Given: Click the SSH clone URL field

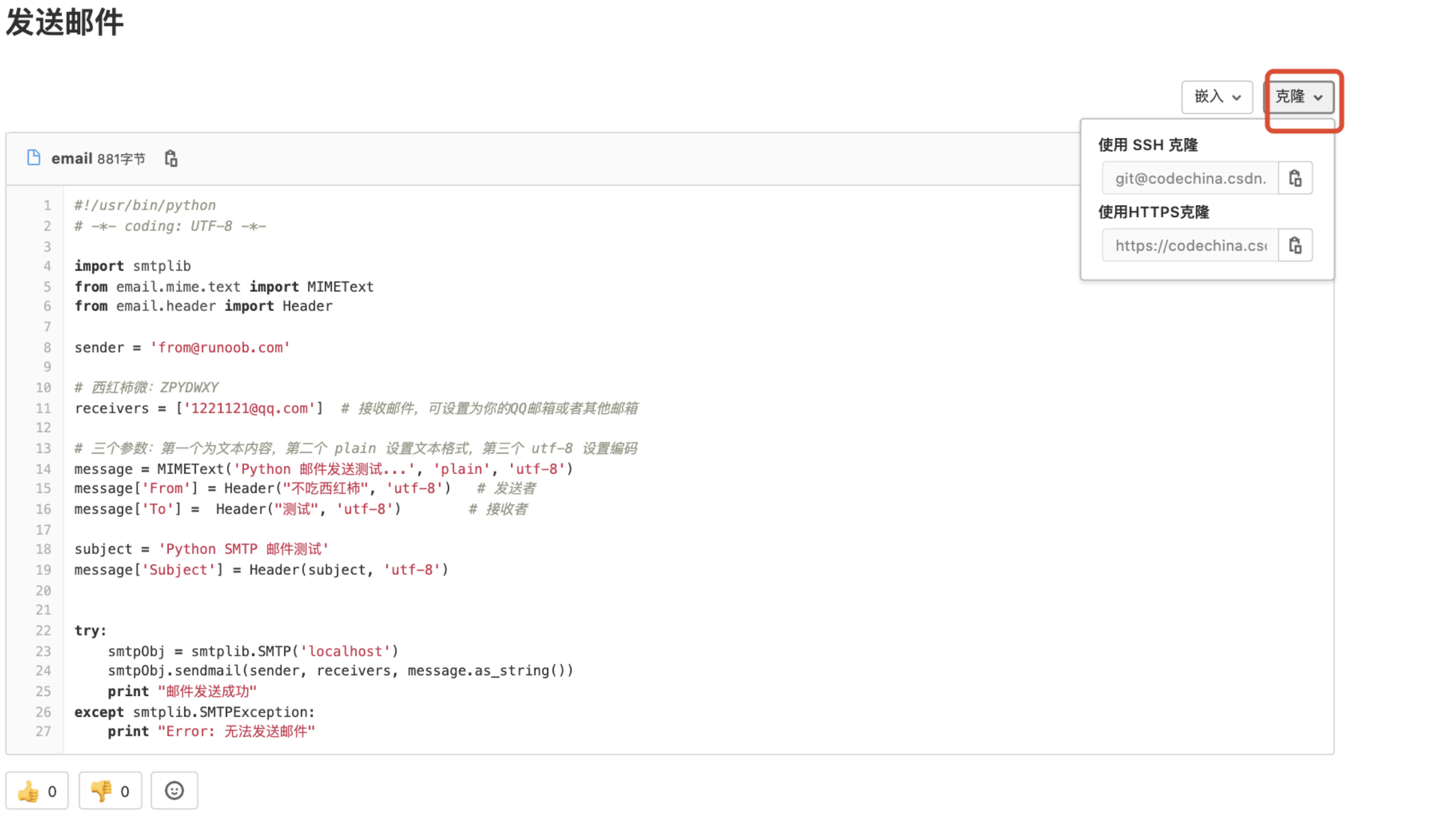Looking at the screenshot, I should pyautogui.click(x=1190, y=179).
